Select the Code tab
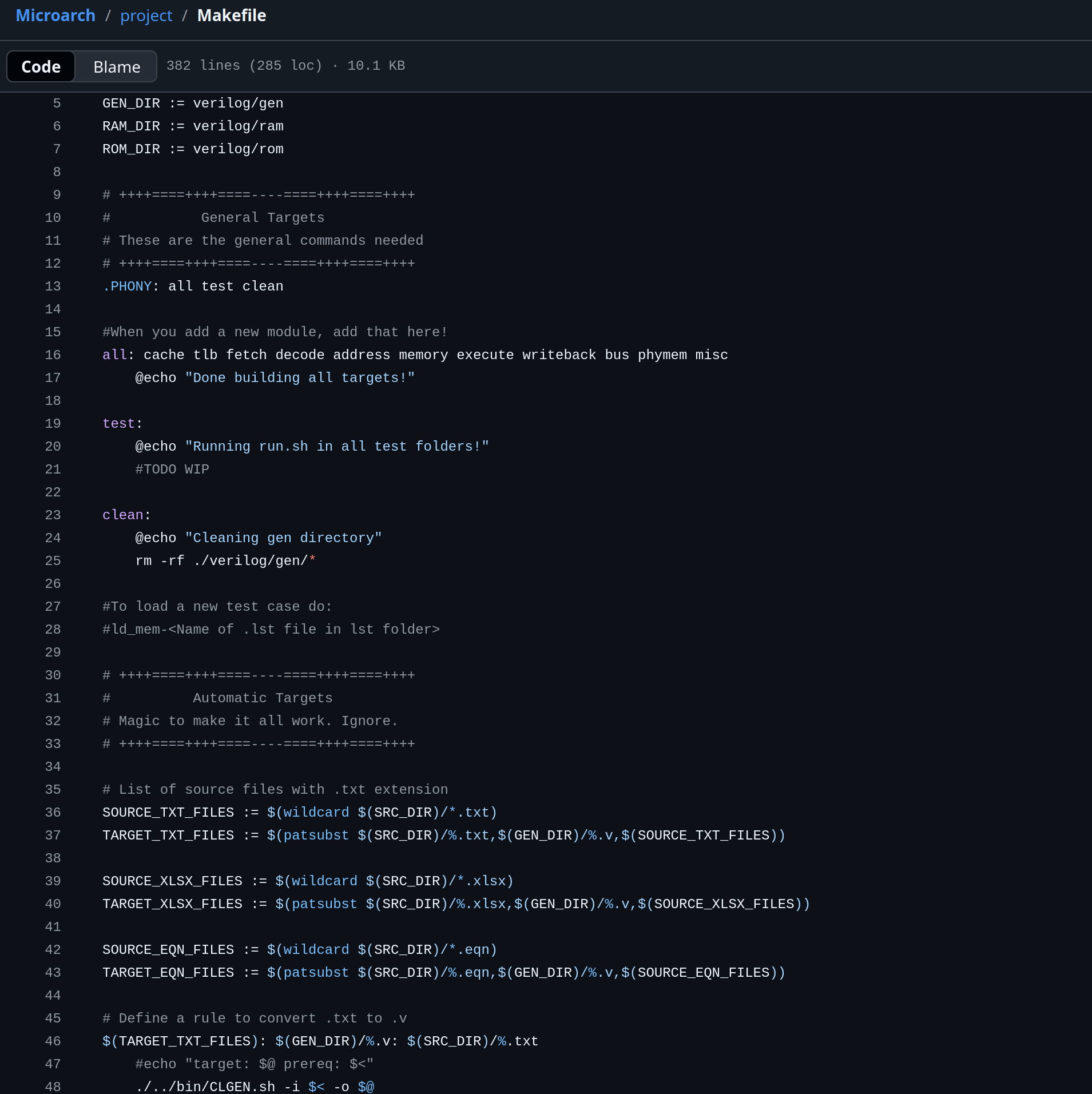 [x=41, y=66]
